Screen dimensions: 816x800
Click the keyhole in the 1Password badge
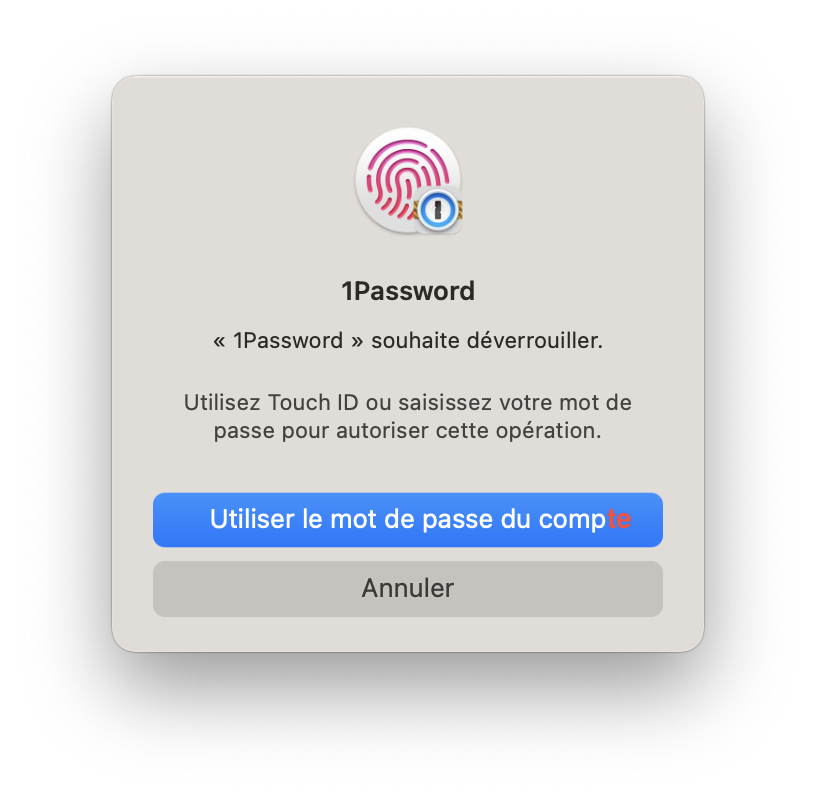click(438, 210)
